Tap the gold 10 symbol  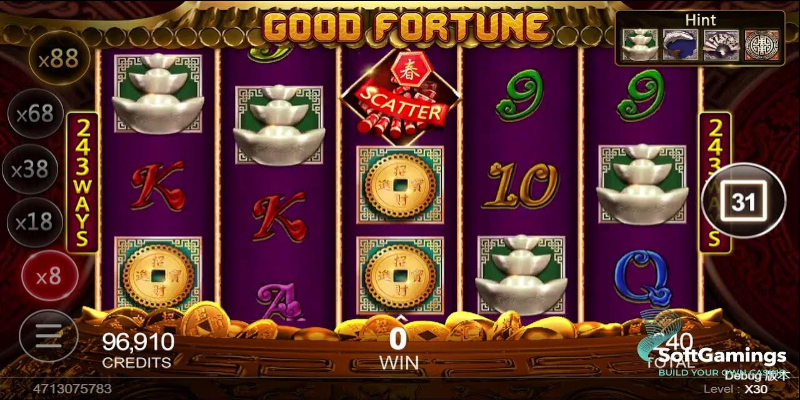pyautogui.click(x=521, y=185)
